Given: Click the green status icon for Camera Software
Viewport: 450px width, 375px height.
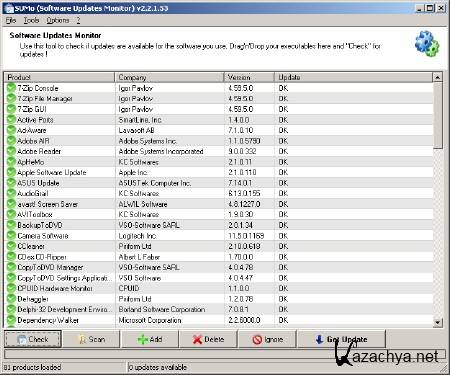Looking at the screenshot, I should point(11,236).
